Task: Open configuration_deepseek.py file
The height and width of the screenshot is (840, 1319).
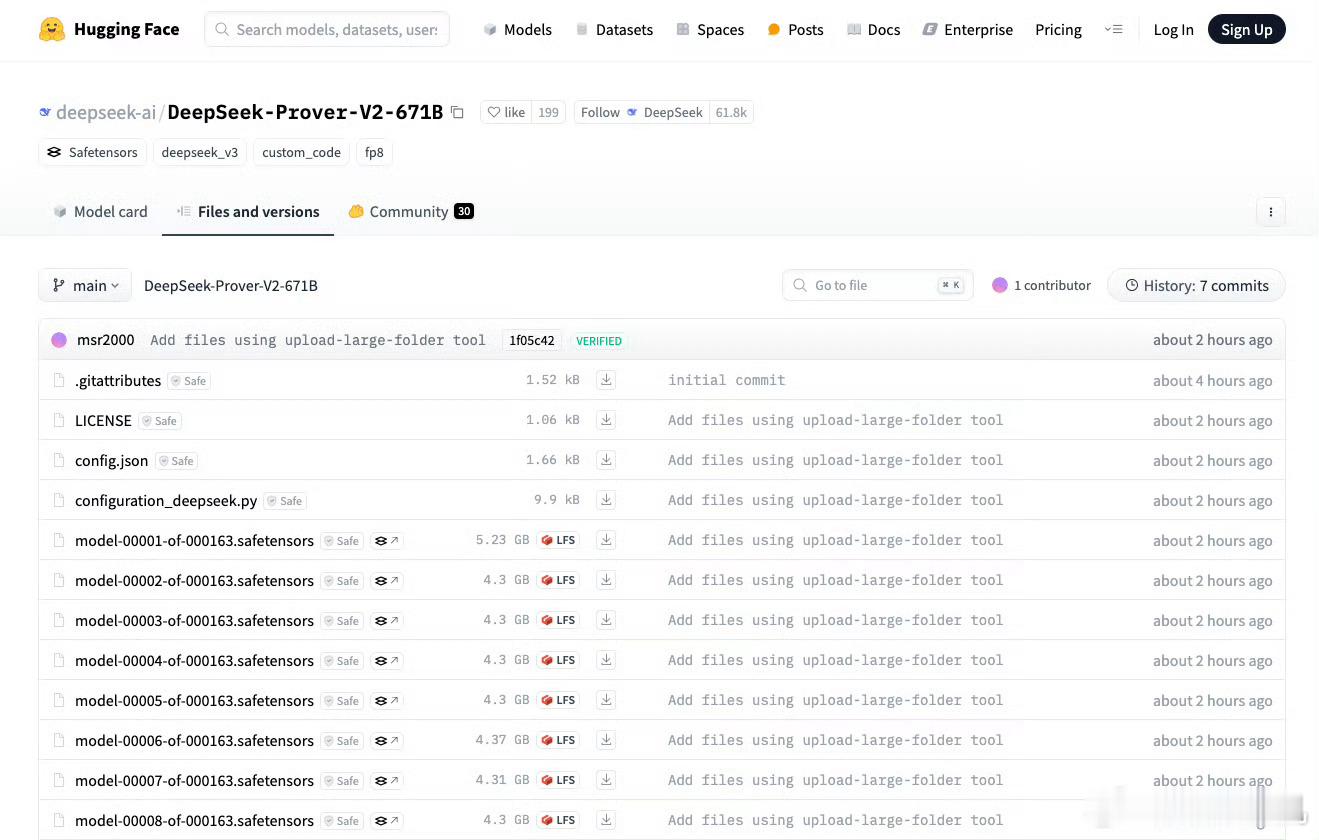Action: tap(166, 501)
